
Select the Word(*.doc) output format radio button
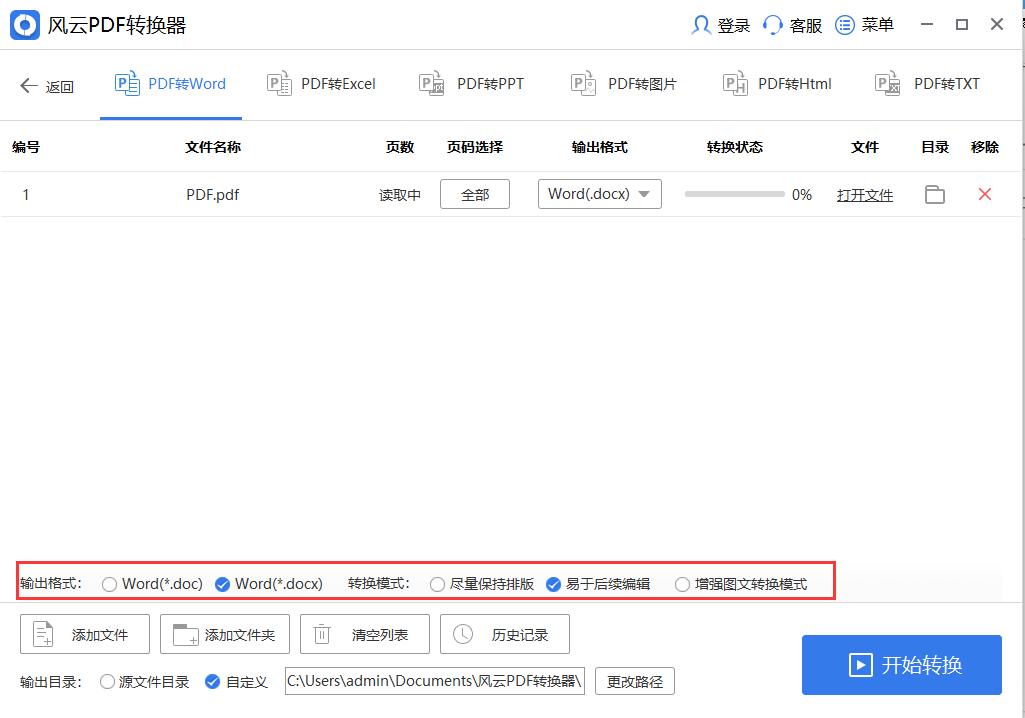[109, 583]
